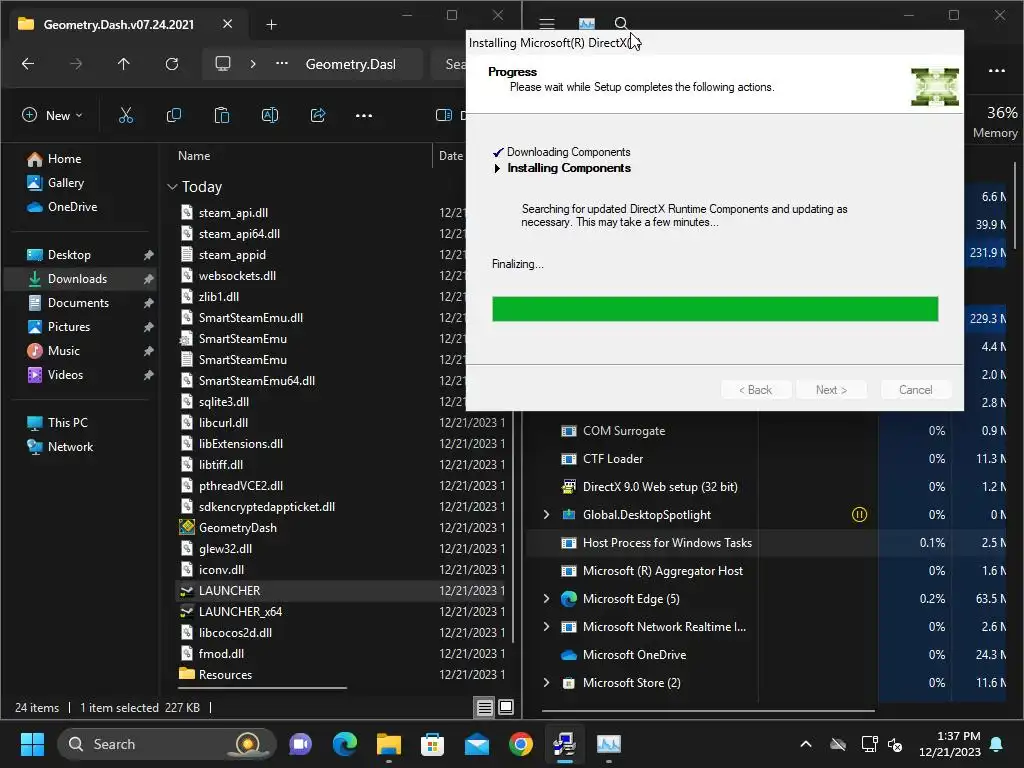Open Microsoft Edge from the taskbar
Viewport: 1024px width, 768px height.
pyautogui.click(x=345, y=744)
